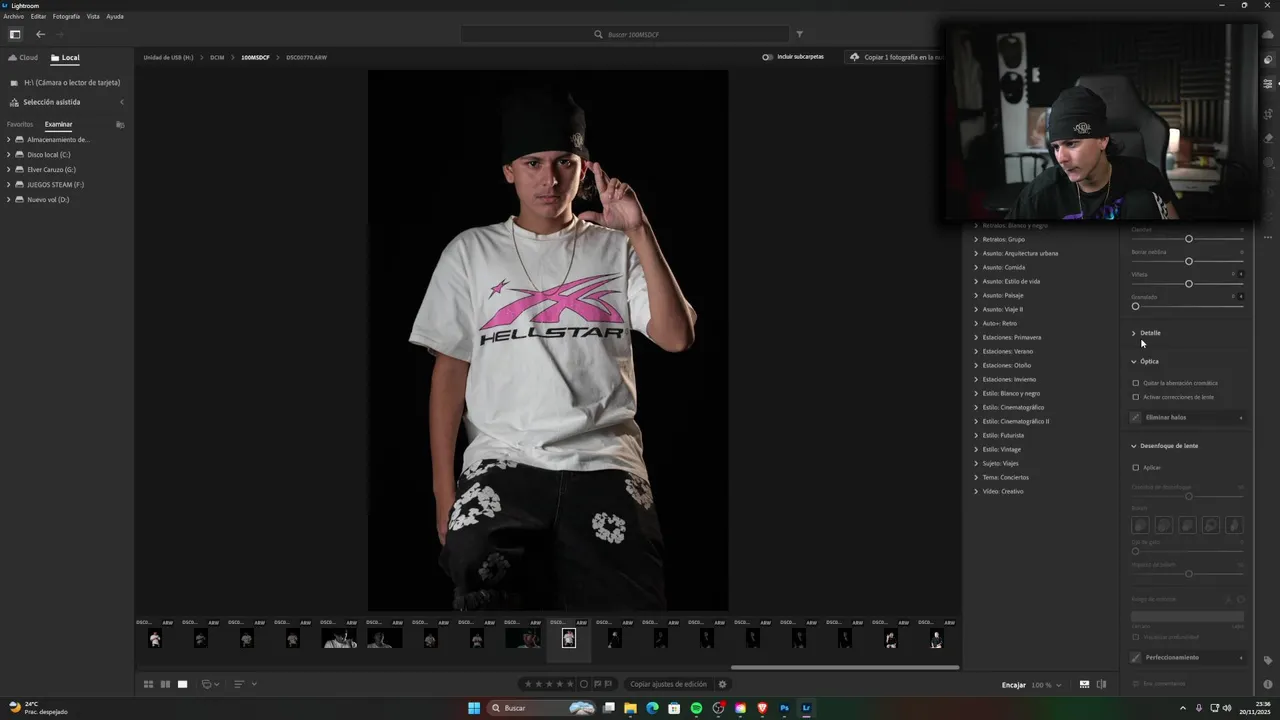Switch to single photo detail view icon
The width and height of the screenshot is (1280, 720).
pyautogui.click(x=182, y=684)
